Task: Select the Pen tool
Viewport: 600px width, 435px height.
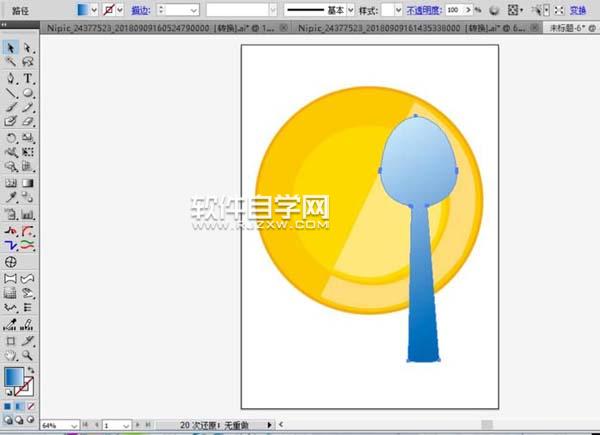Action: coord(10,77)
